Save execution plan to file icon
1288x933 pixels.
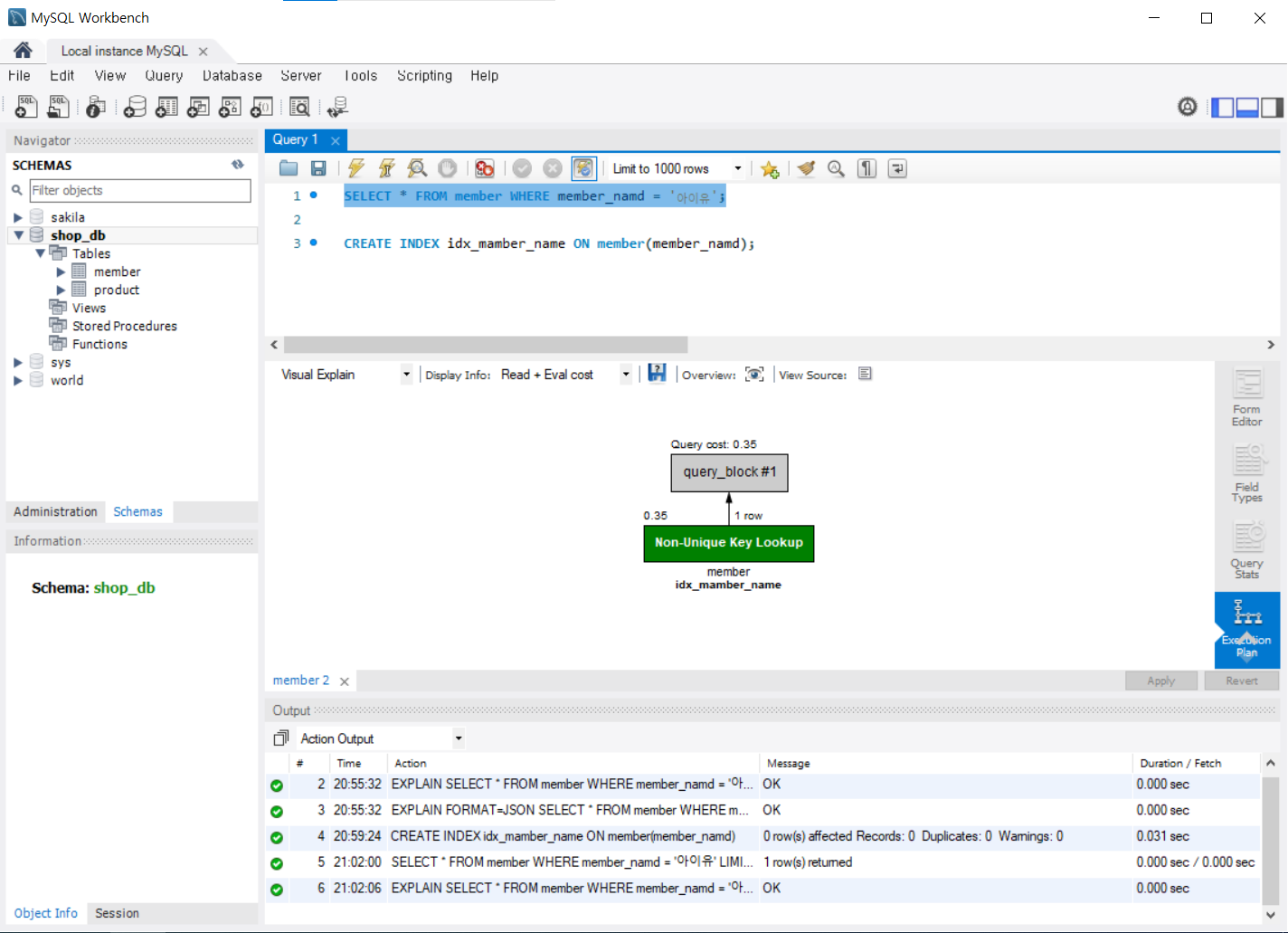click(658, 374)
